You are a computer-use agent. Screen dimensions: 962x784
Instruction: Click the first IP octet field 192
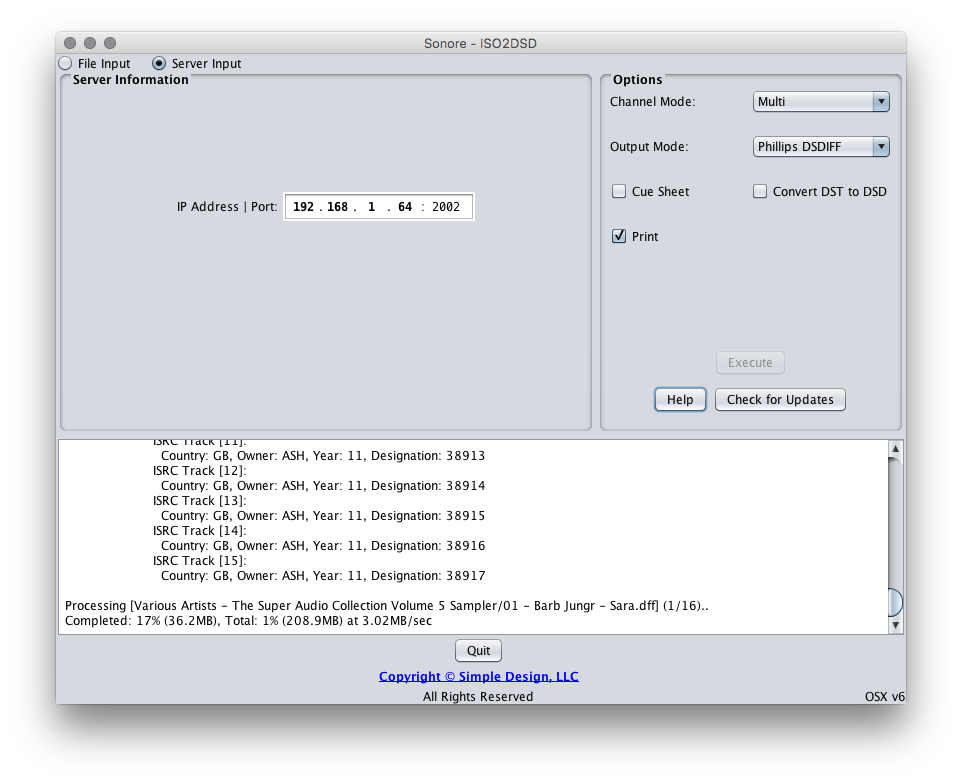pos(303,207)
